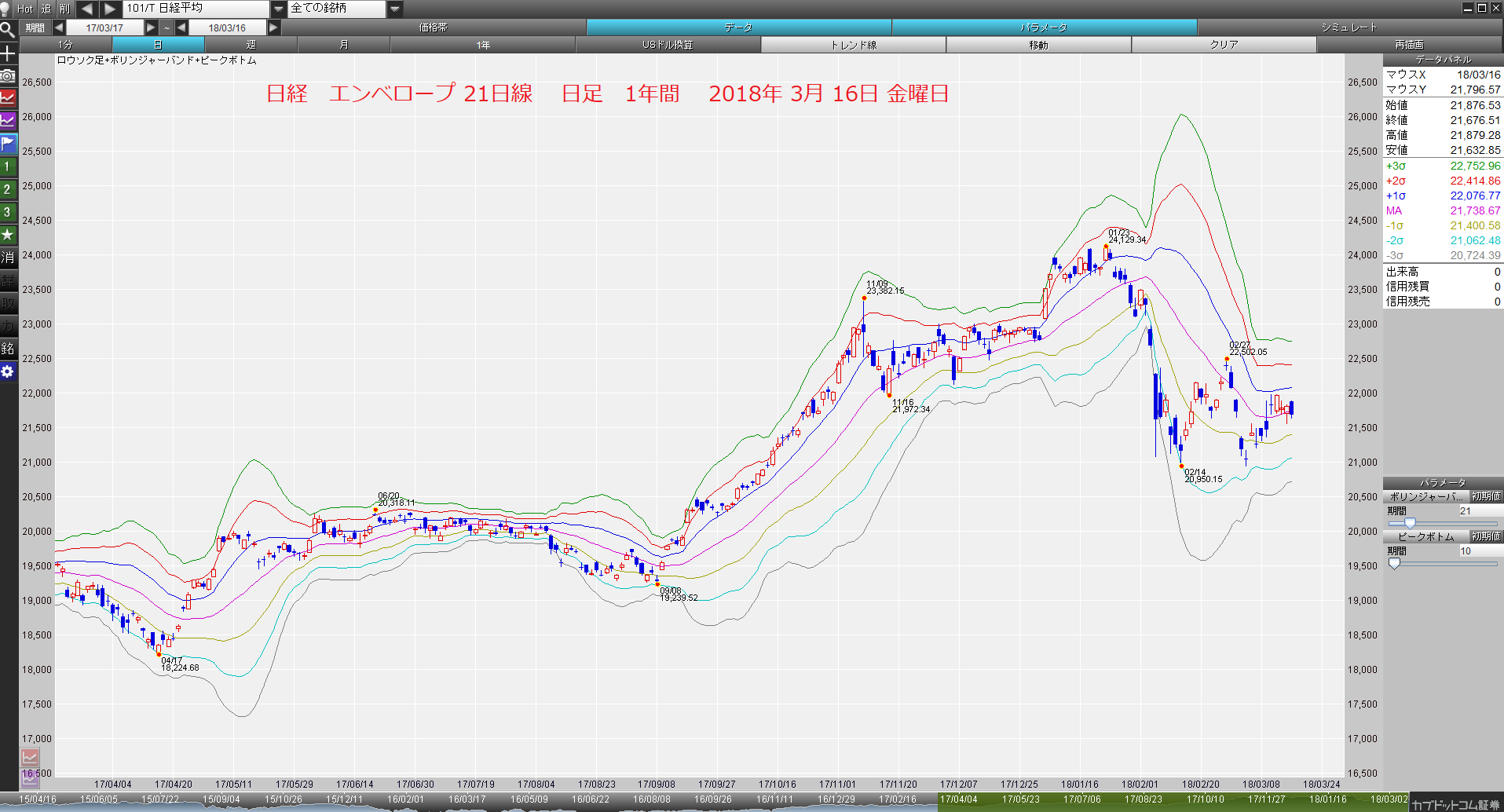Click the right-side パラメータ panel header
This screenshot has width=1504, height=812.
(1444, 482)
